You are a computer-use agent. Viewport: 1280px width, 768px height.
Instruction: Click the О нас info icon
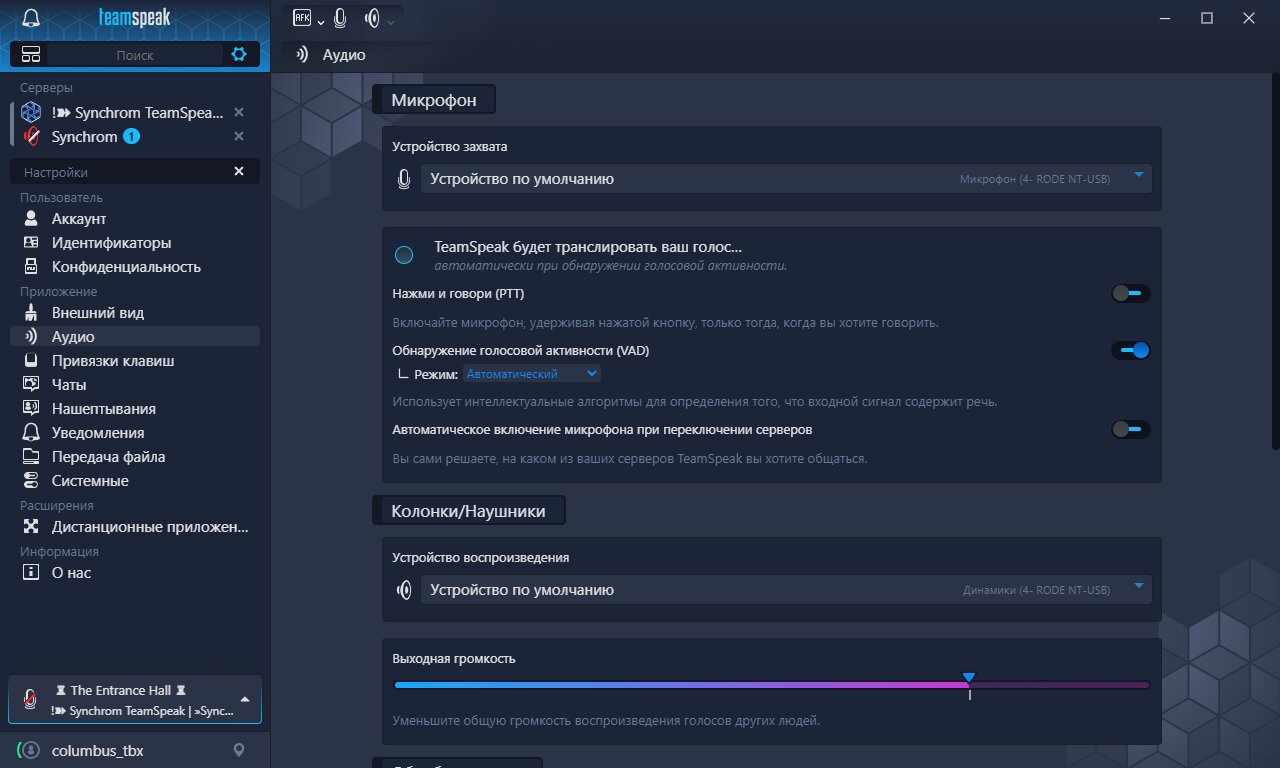click(x=31, y=572)
